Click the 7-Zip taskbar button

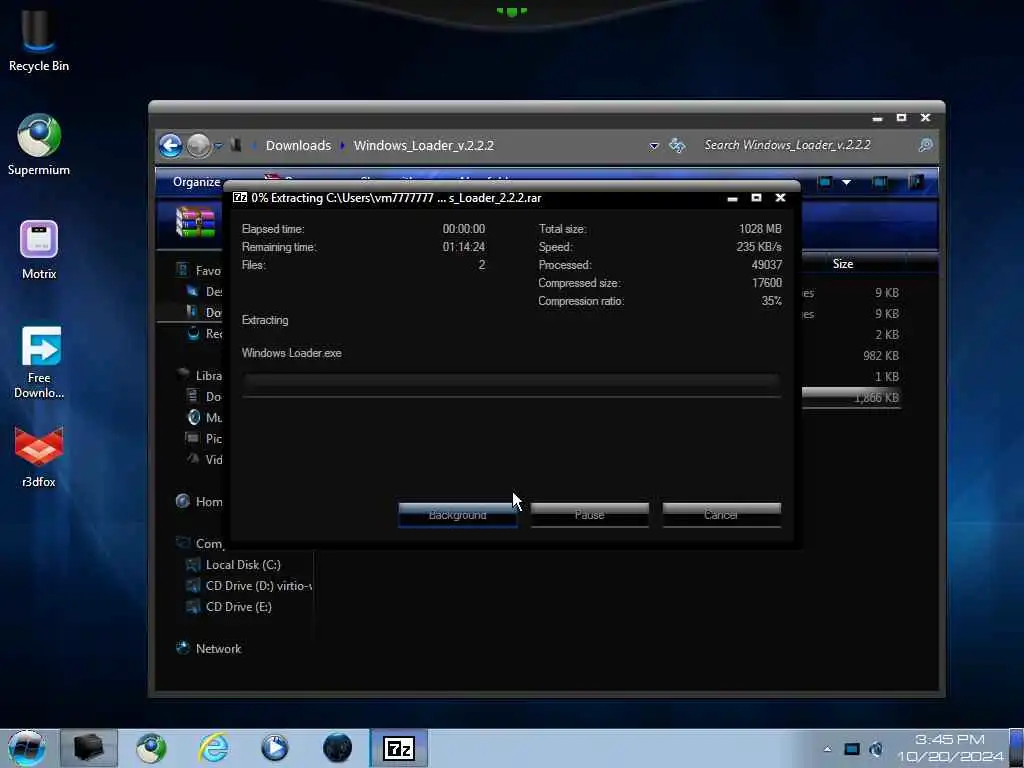(399, 748)
